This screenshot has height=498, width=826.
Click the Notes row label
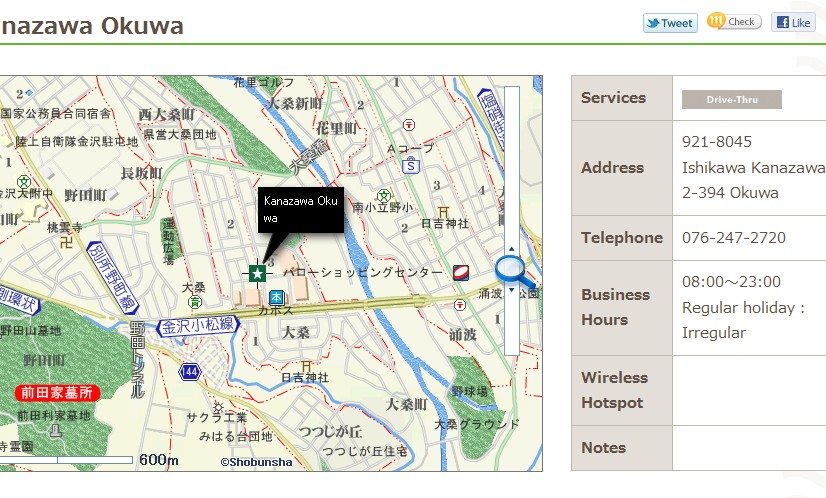(604, 448)
